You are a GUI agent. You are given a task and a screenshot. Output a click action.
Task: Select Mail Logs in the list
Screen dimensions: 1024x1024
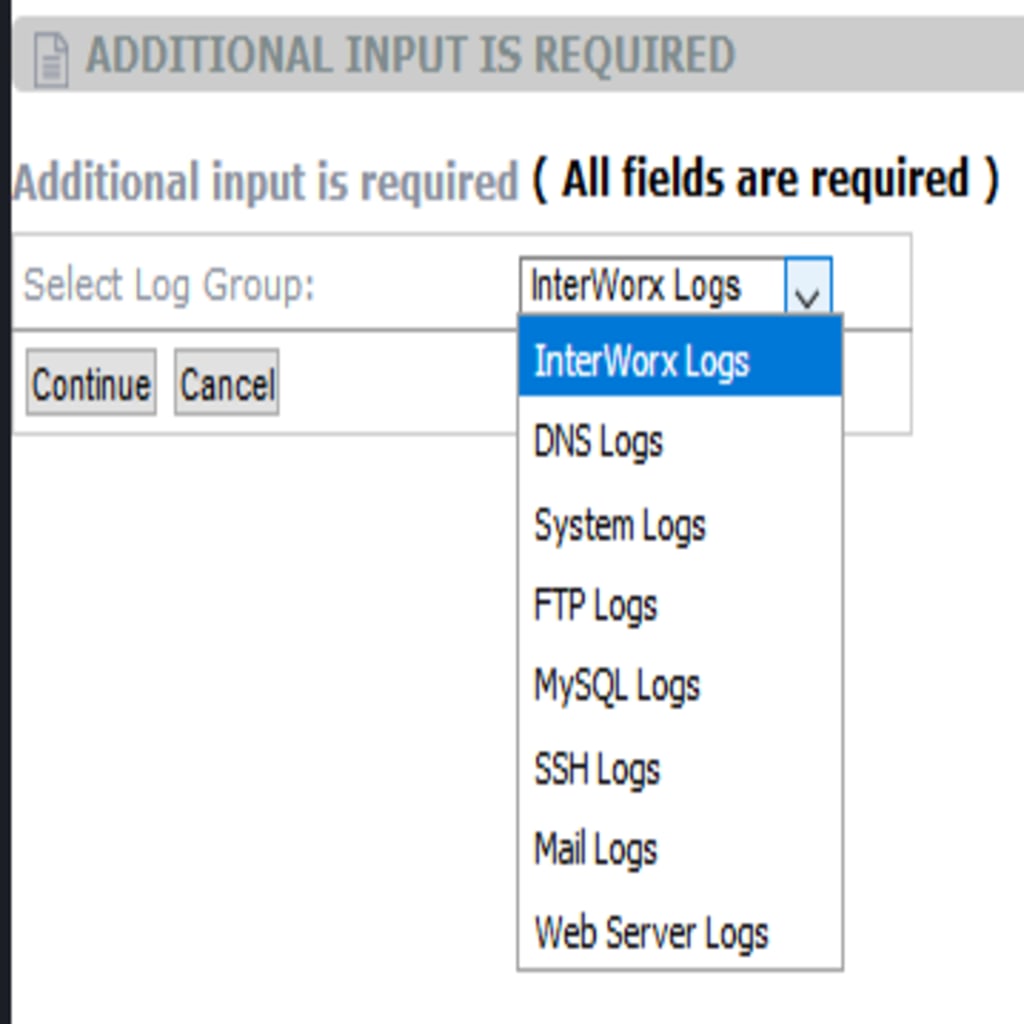click(680, 850)
